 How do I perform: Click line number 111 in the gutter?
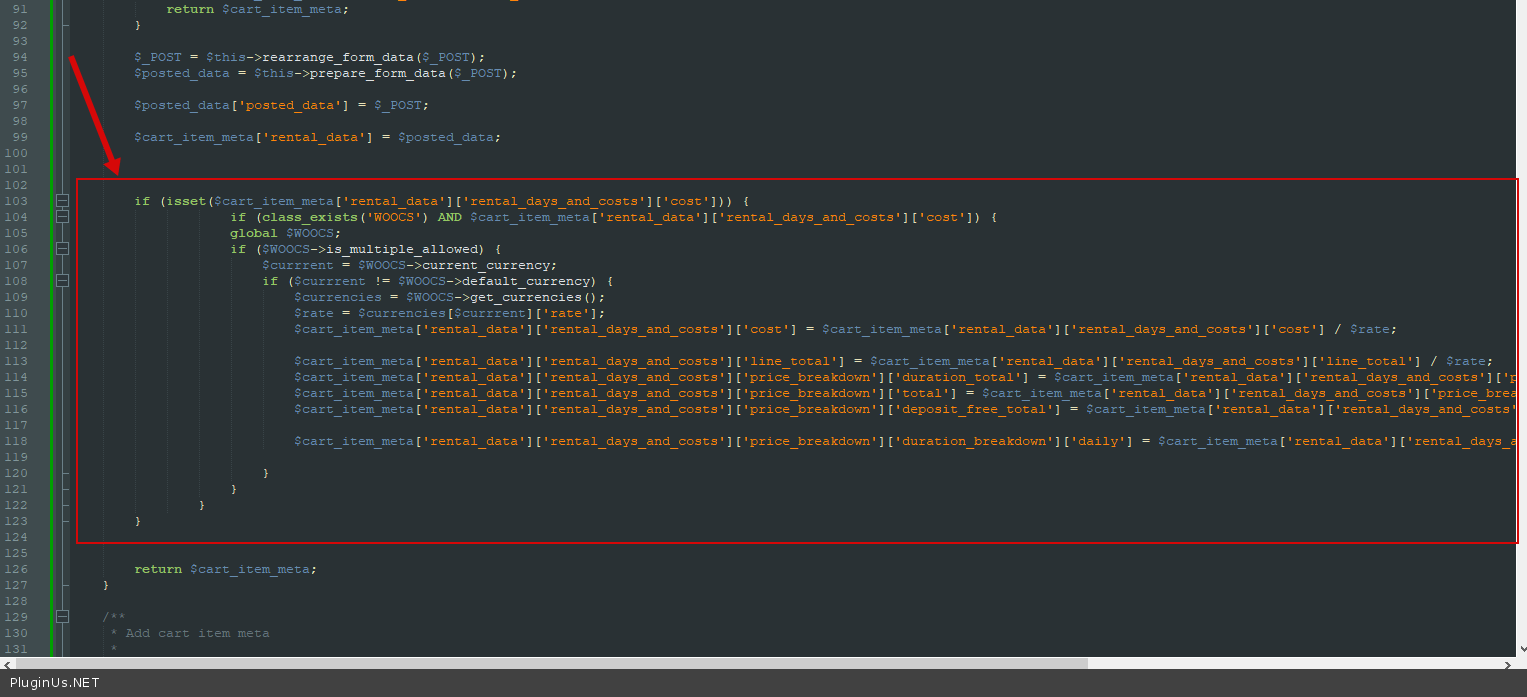pos(20,329)
